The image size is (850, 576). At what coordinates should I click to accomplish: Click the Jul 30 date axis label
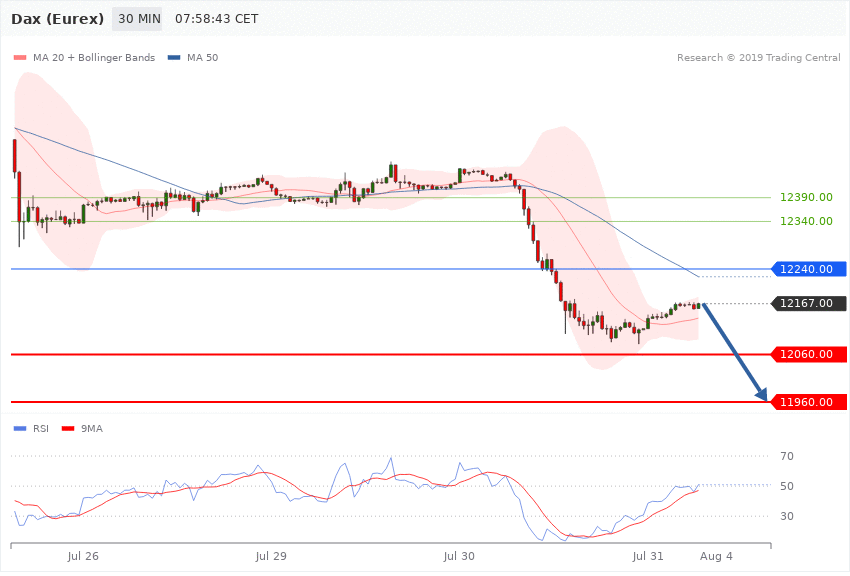tap(459, 556)
